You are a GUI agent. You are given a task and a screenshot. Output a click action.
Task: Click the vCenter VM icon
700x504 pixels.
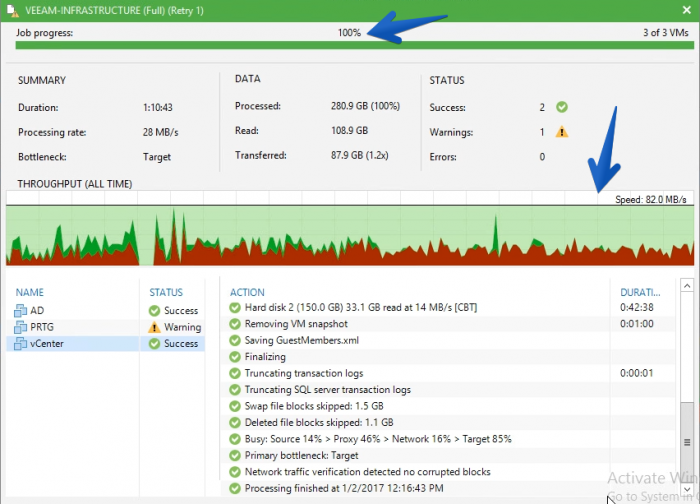point(20,343)
